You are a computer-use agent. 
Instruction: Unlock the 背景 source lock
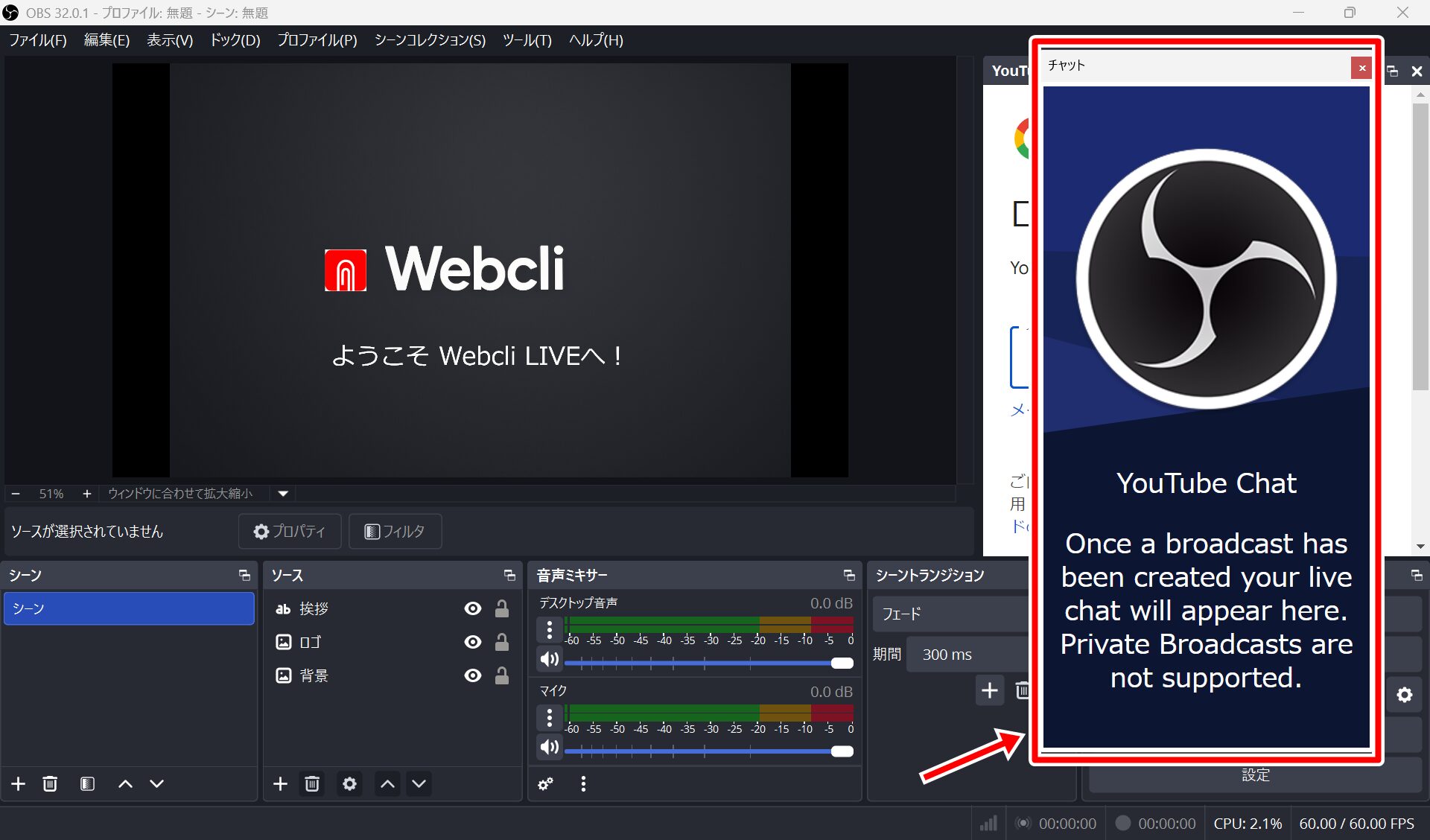pos(502,675)
